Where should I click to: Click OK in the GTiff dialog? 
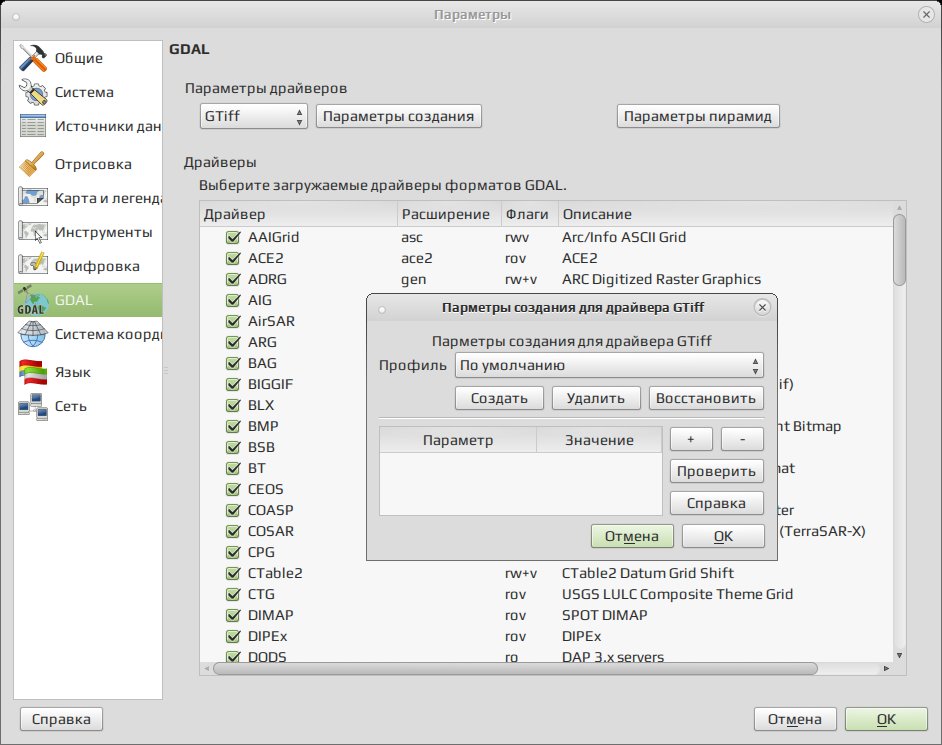click(x=723, y=536)
